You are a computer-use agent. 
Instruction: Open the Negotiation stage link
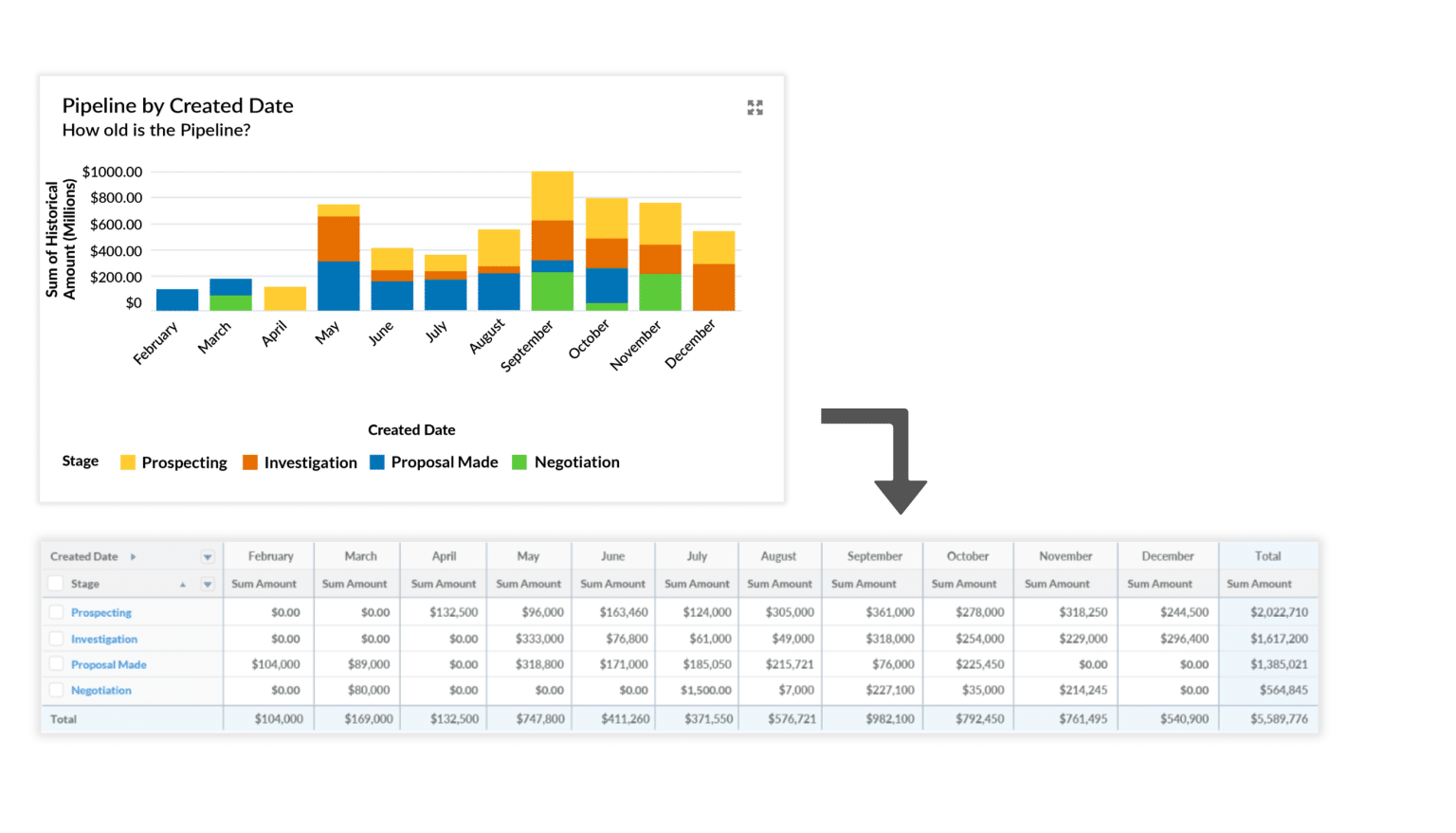point(101,690)
